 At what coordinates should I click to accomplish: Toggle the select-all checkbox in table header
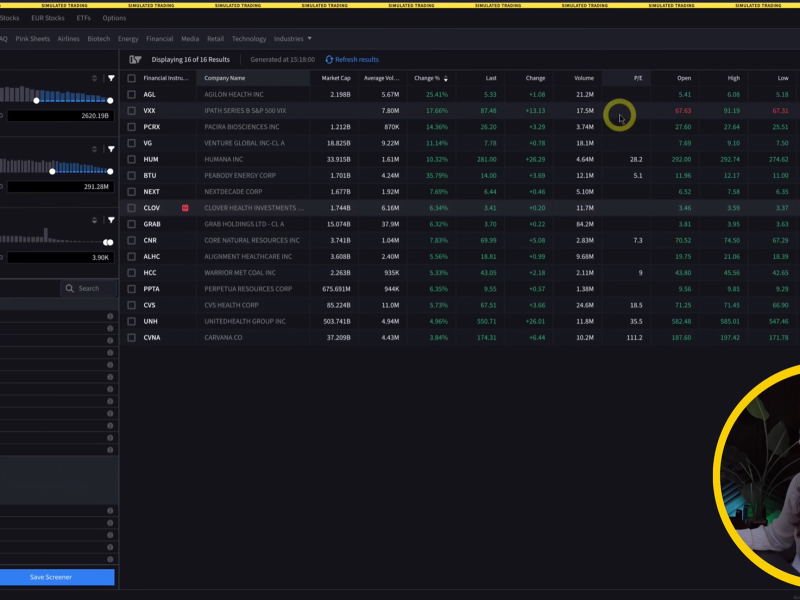point(131,78)
